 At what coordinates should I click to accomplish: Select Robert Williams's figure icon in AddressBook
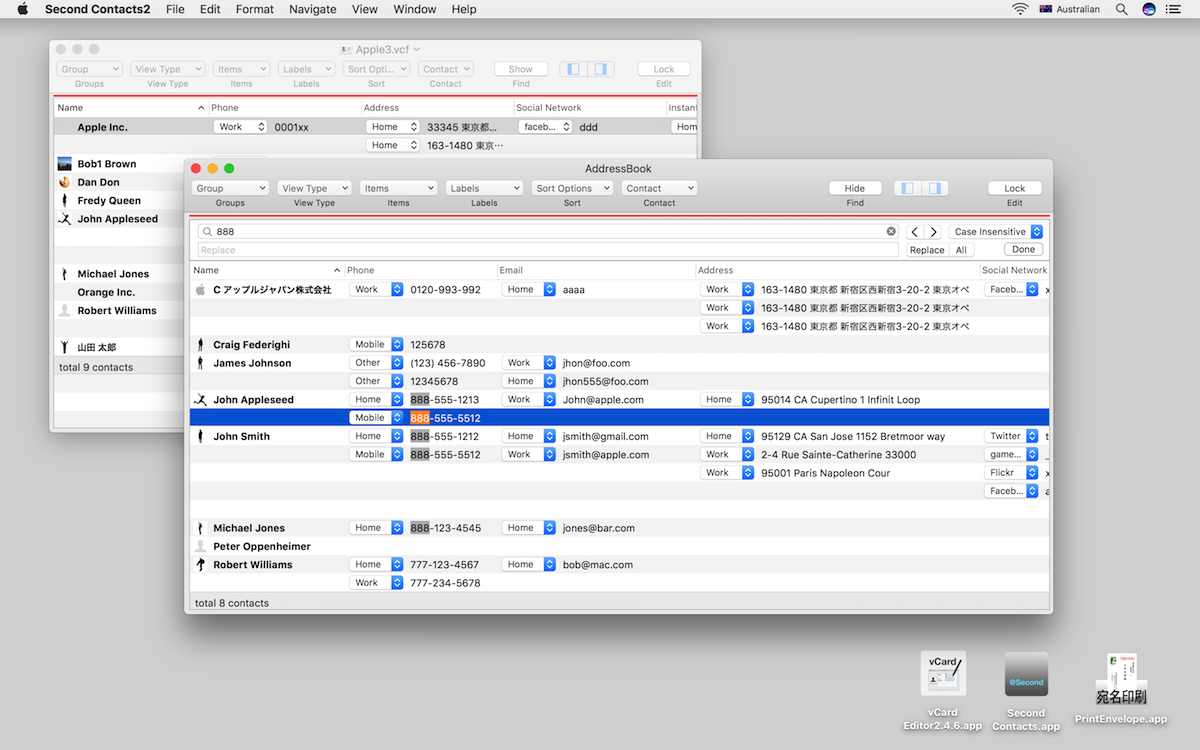pos(200,565)
